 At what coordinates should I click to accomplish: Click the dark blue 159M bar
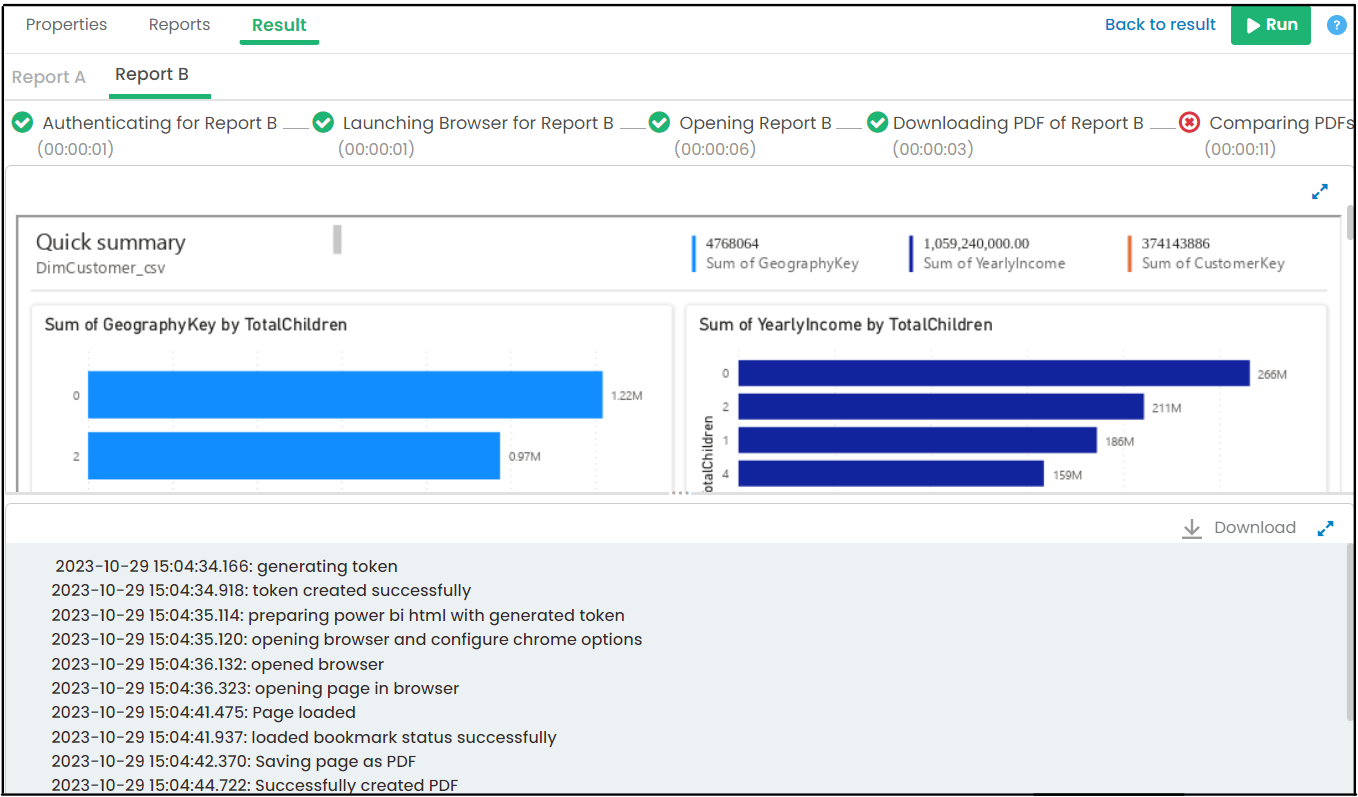click(891, 474)
